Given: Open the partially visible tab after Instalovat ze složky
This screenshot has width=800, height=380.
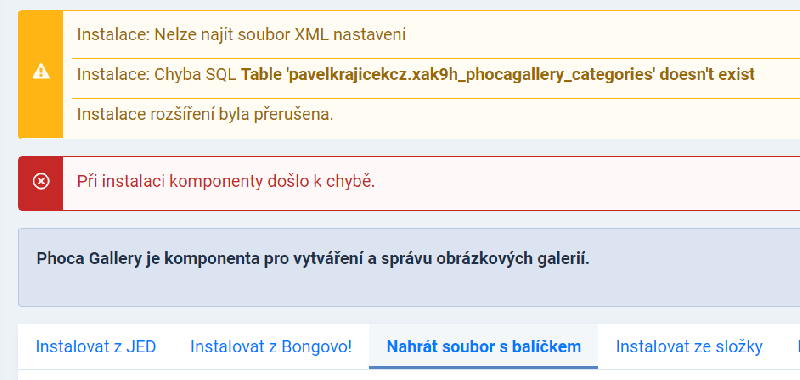Looking at the screenshot, I should point(797,347).
